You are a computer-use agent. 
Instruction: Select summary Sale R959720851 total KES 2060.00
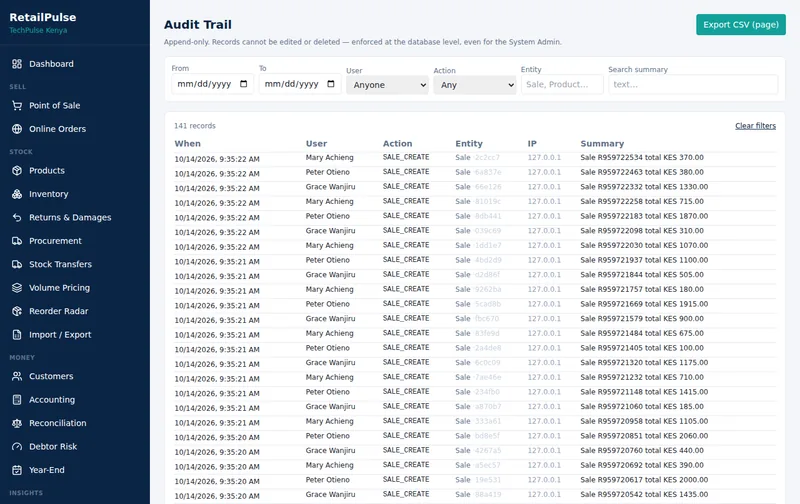(x=644, y=436)
